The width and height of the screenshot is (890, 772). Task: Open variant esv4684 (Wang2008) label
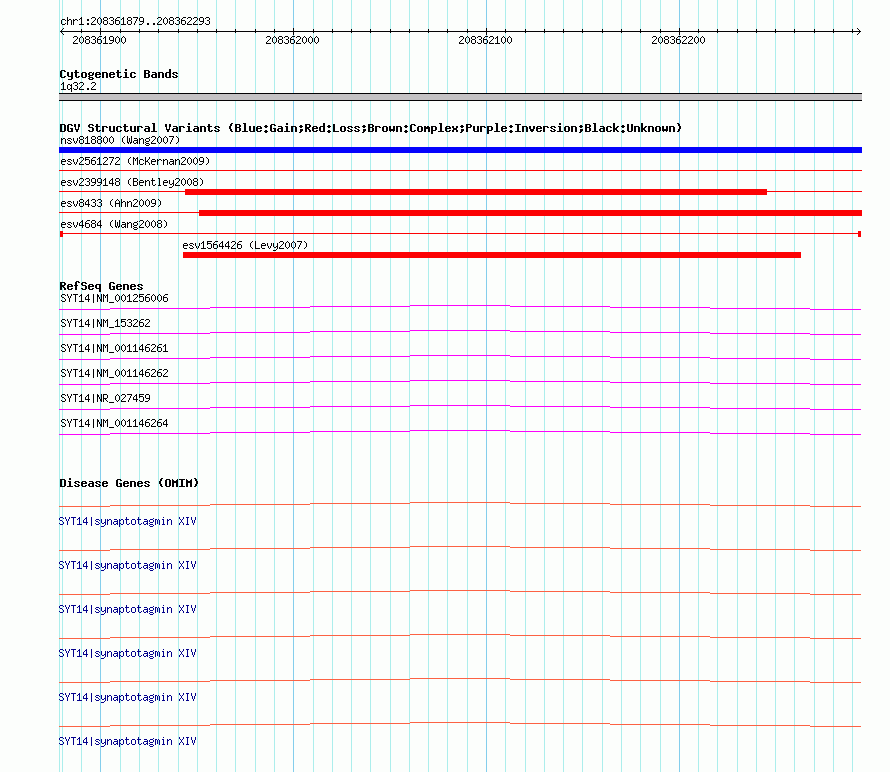coord(114,224)
